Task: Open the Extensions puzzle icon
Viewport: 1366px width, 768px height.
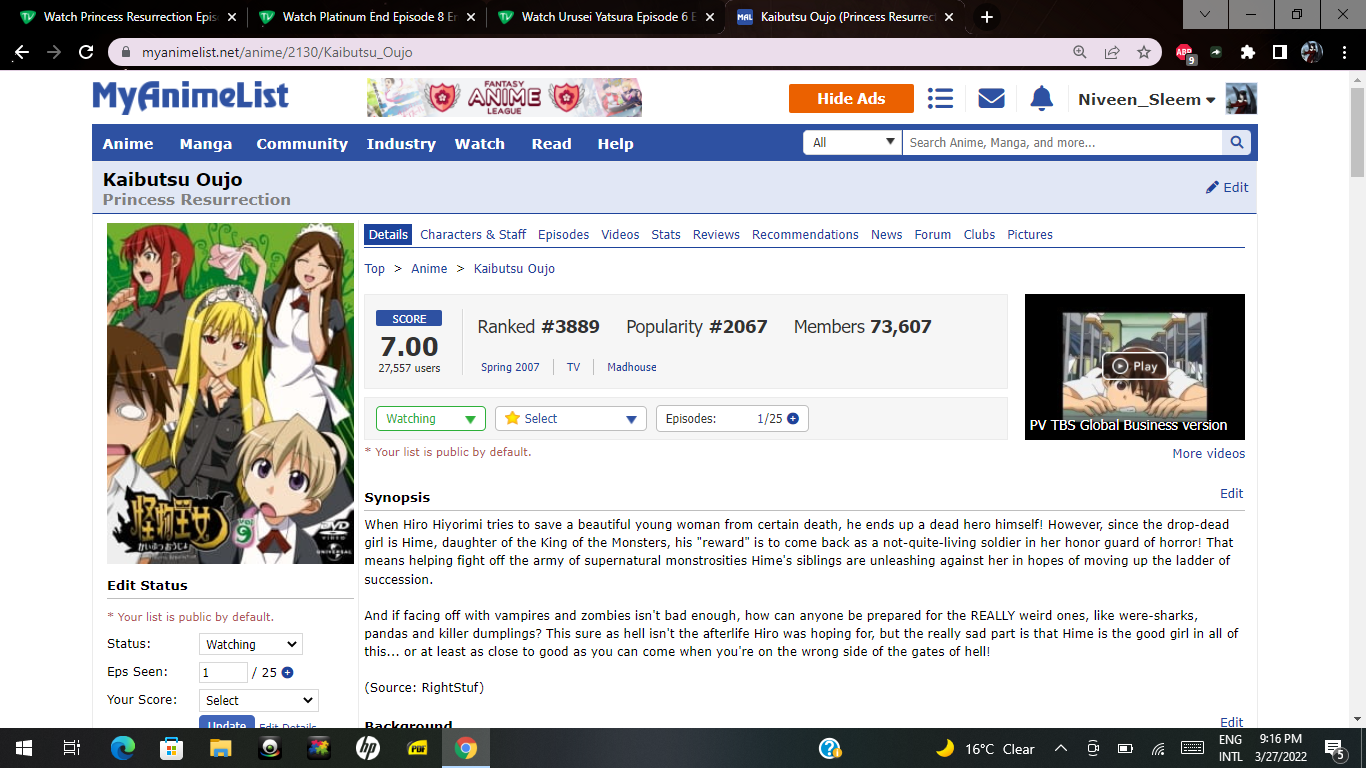Action: pos(1247,52)
